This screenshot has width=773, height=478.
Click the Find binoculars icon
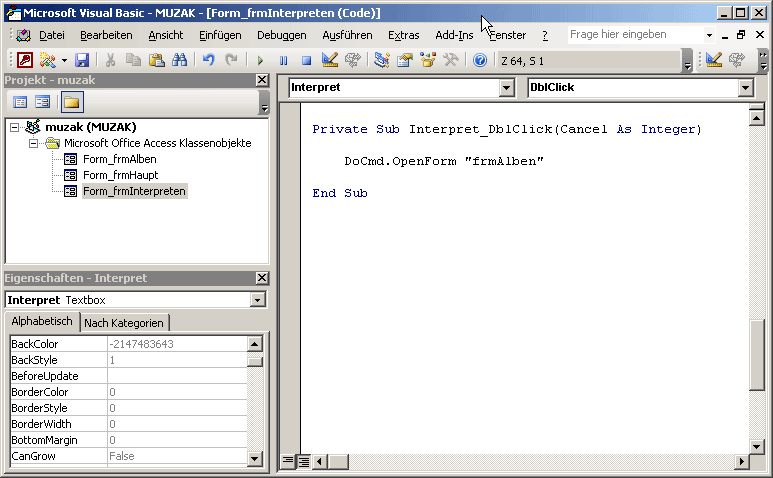[x=179, y=60]
